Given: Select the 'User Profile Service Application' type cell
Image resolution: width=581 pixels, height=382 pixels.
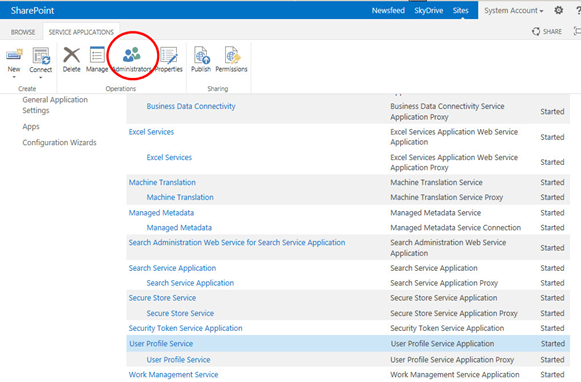Looking at the screenshot, I should [442, 343].
